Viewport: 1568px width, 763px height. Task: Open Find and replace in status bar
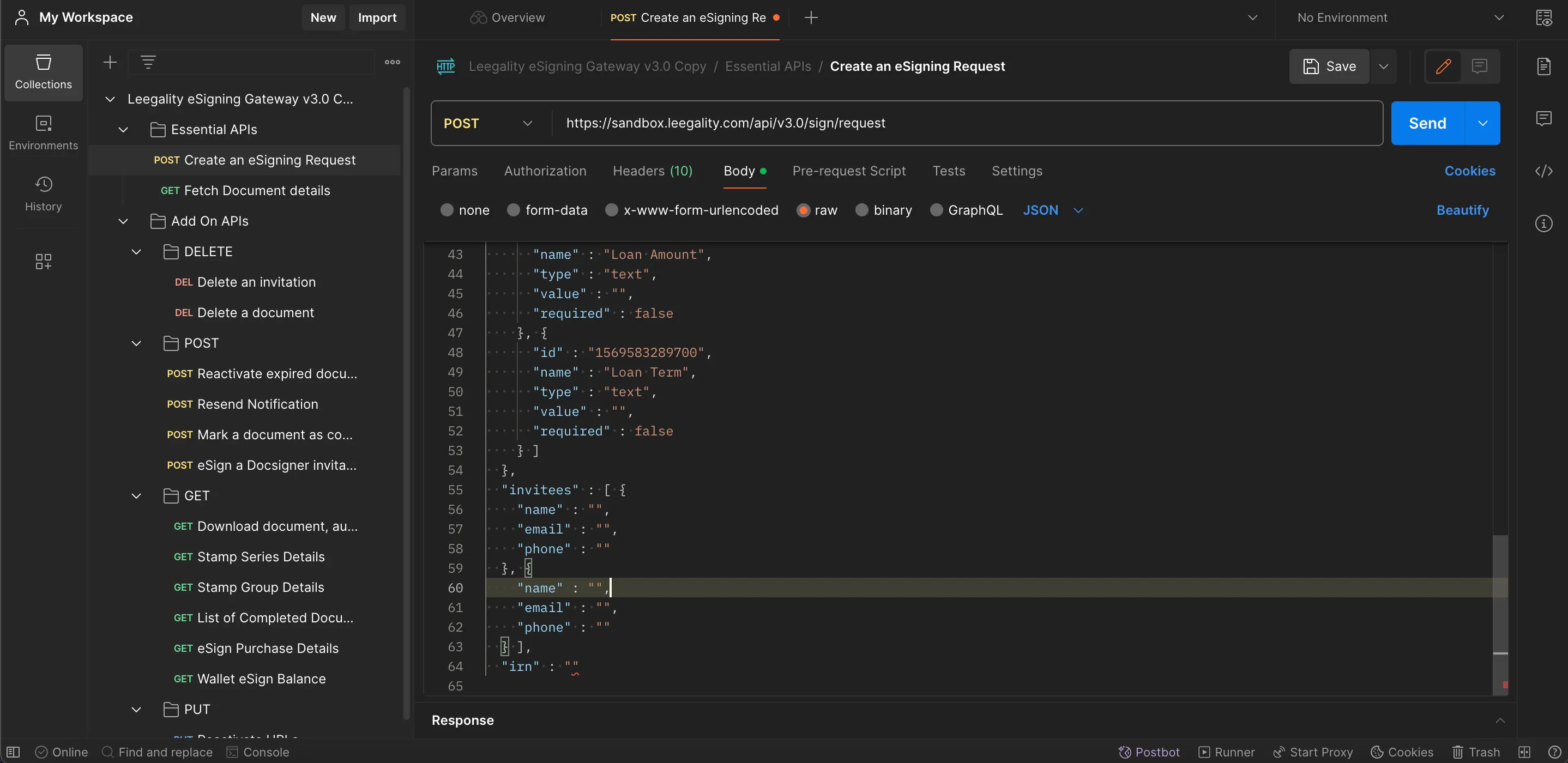pos(157,752)
